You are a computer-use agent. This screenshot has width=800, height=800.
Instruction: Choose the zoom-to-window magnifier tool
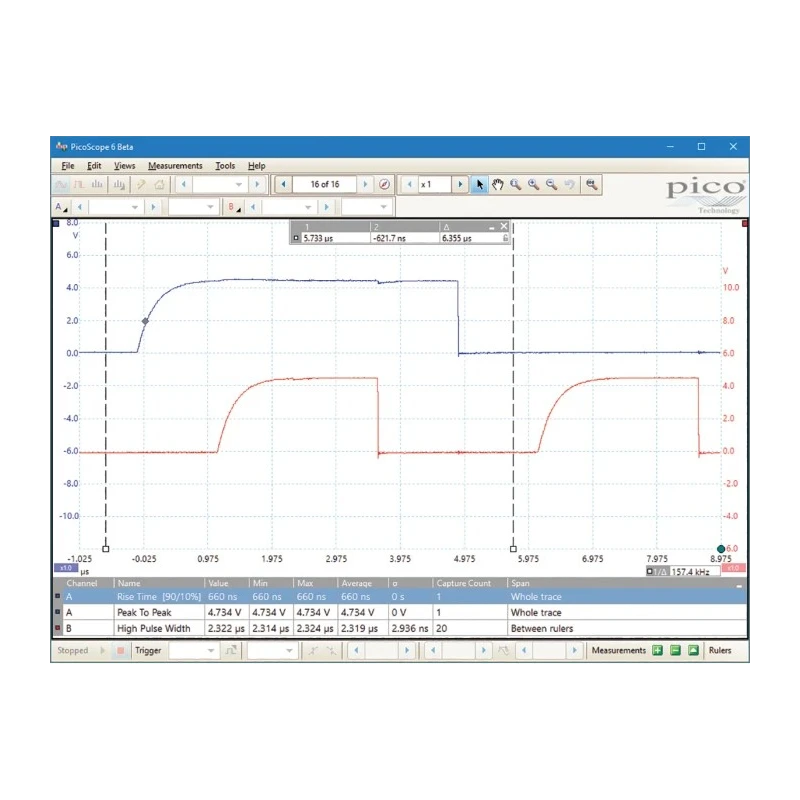click(516, 184)
